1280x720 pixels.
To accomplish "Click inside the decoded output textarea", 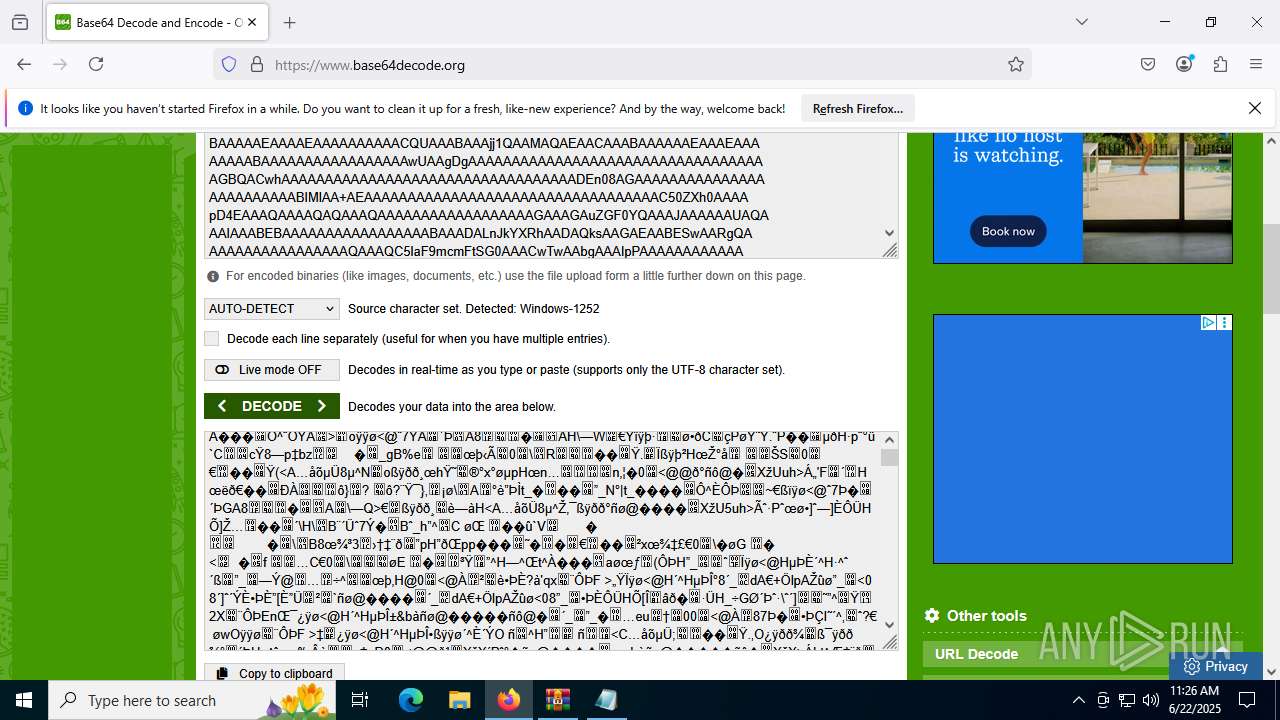I will click(x=542, y=540).
